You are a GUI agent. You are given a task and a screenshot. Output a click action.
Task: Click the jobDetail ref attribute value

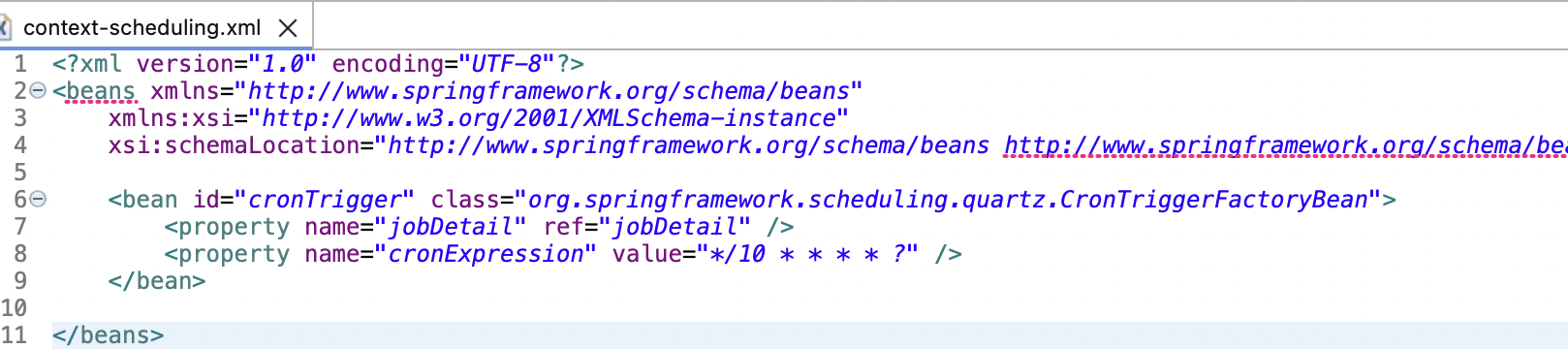(674, 227)
